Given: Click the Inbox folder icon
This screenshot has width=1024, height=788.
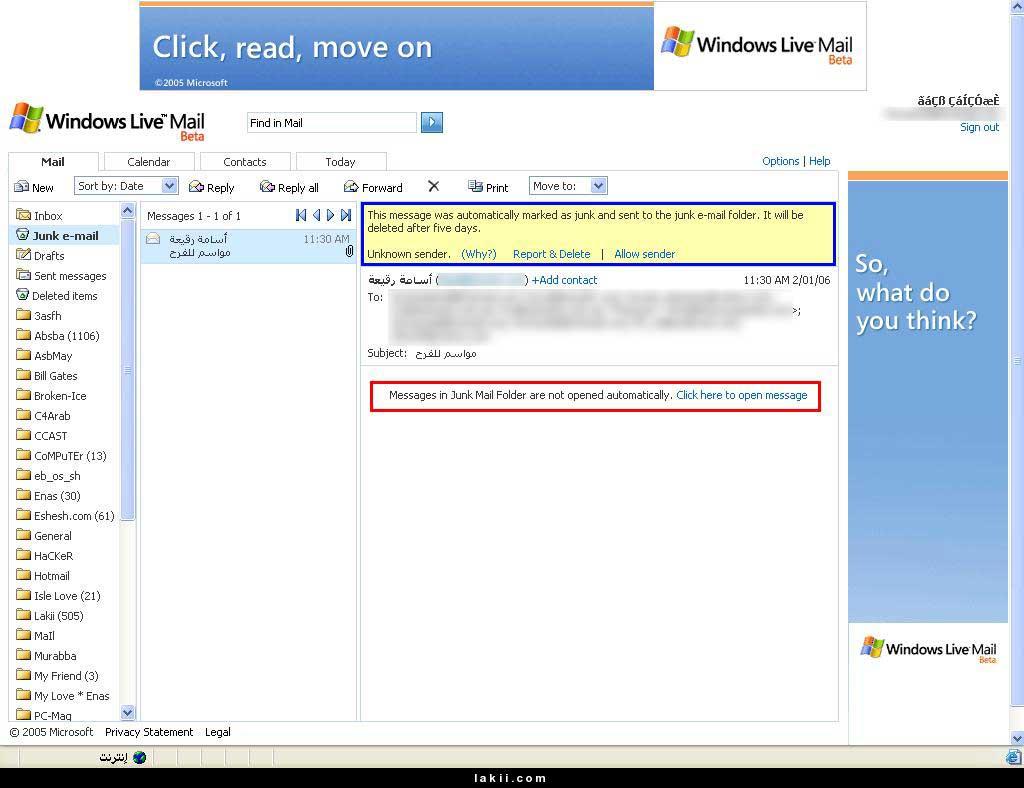Looking at the screenshot, I should (x=24, y=214).
